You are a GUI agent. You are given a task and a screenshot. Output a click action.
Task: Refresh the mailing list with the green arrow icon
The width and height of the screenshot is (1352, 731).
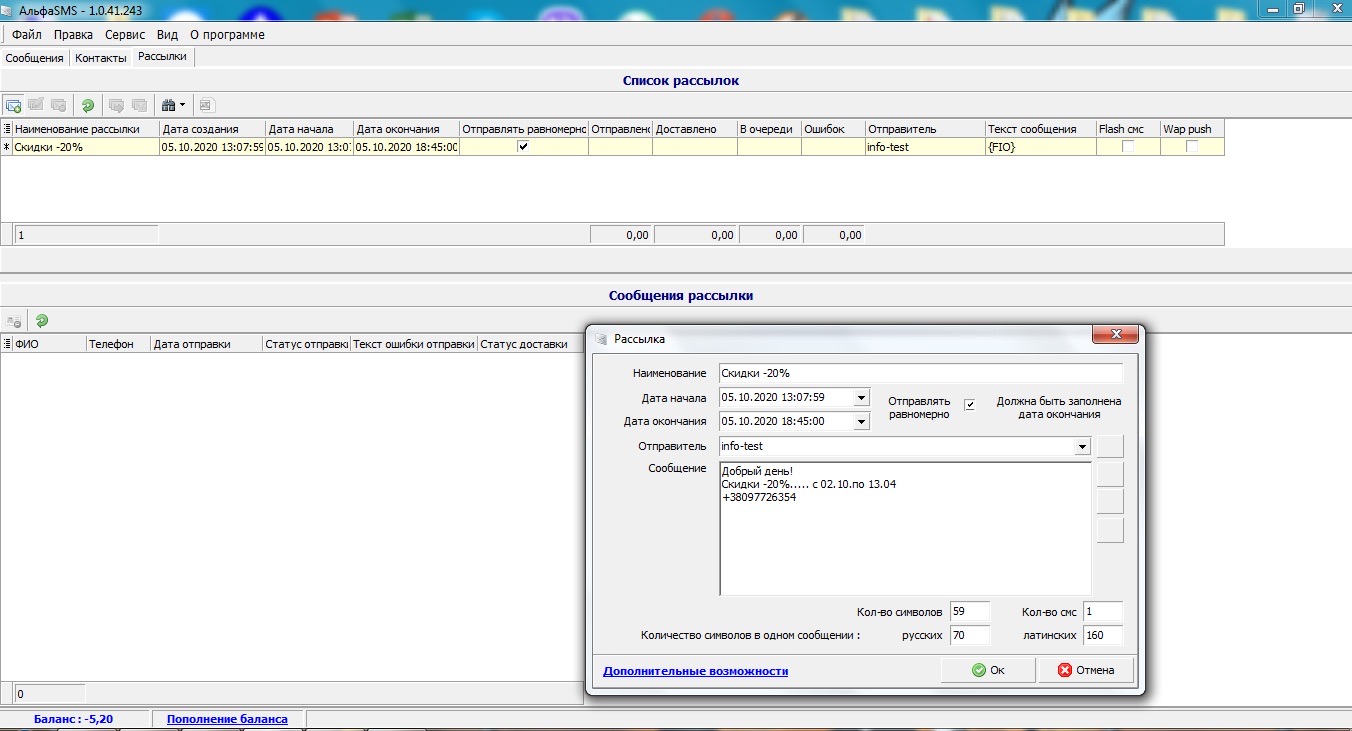[88, 105]
